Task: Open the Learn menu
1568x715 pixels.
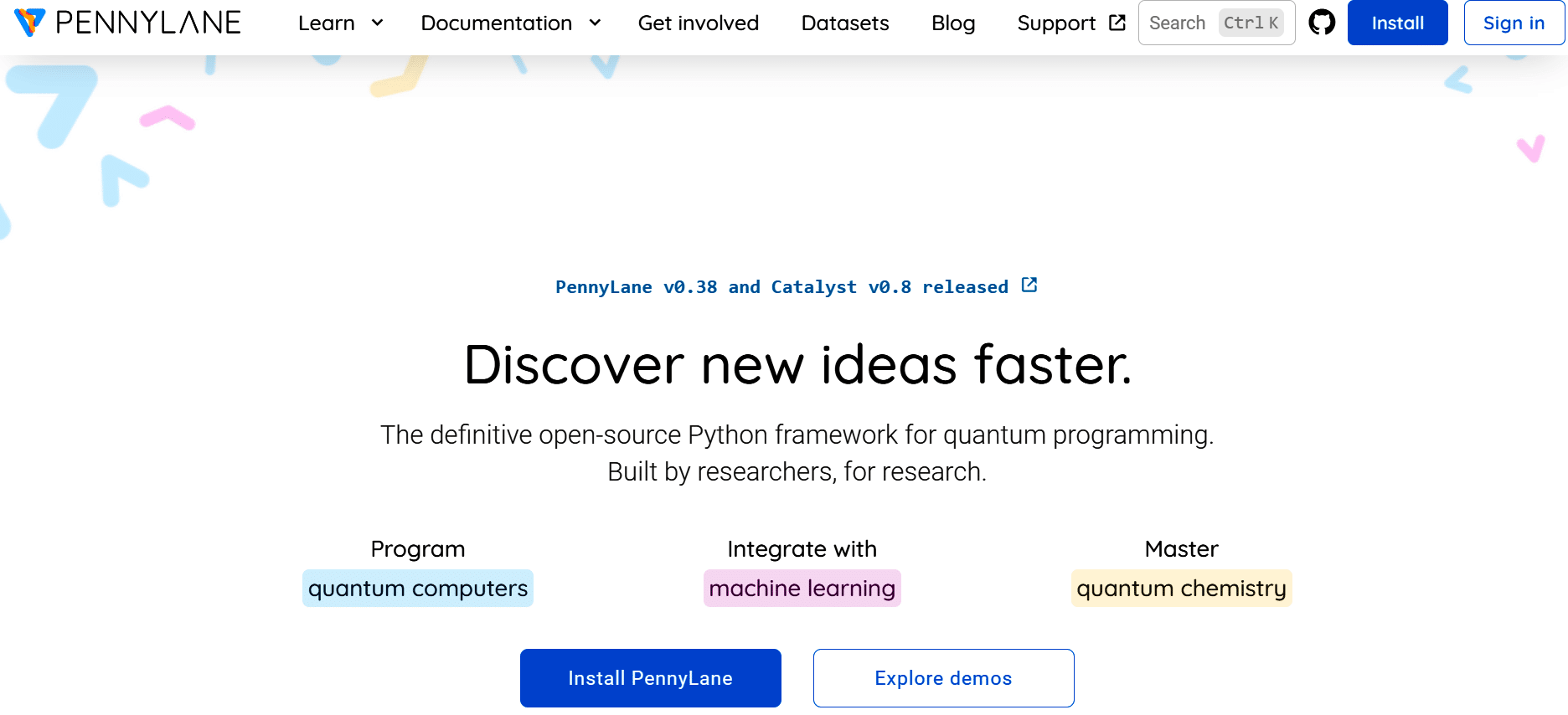Action: pos(327,23)
